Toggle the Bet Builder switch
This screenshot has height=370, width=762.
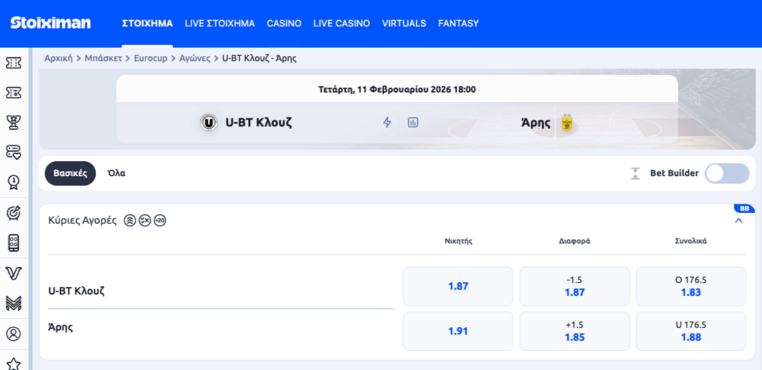tap(727, 174)
